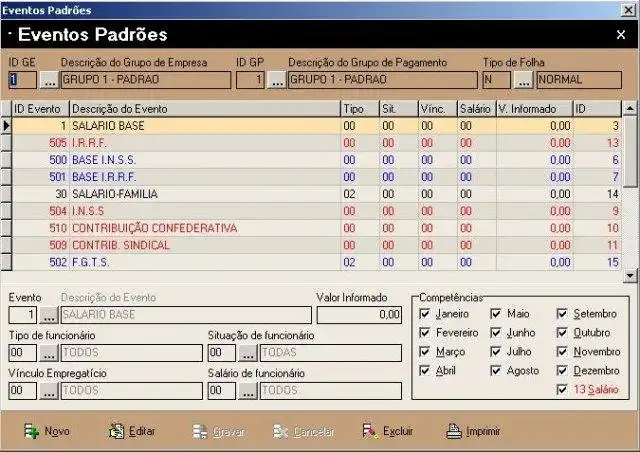
Task: Select the CONTRIB. SINDICAL row
Action: (316, 245)
